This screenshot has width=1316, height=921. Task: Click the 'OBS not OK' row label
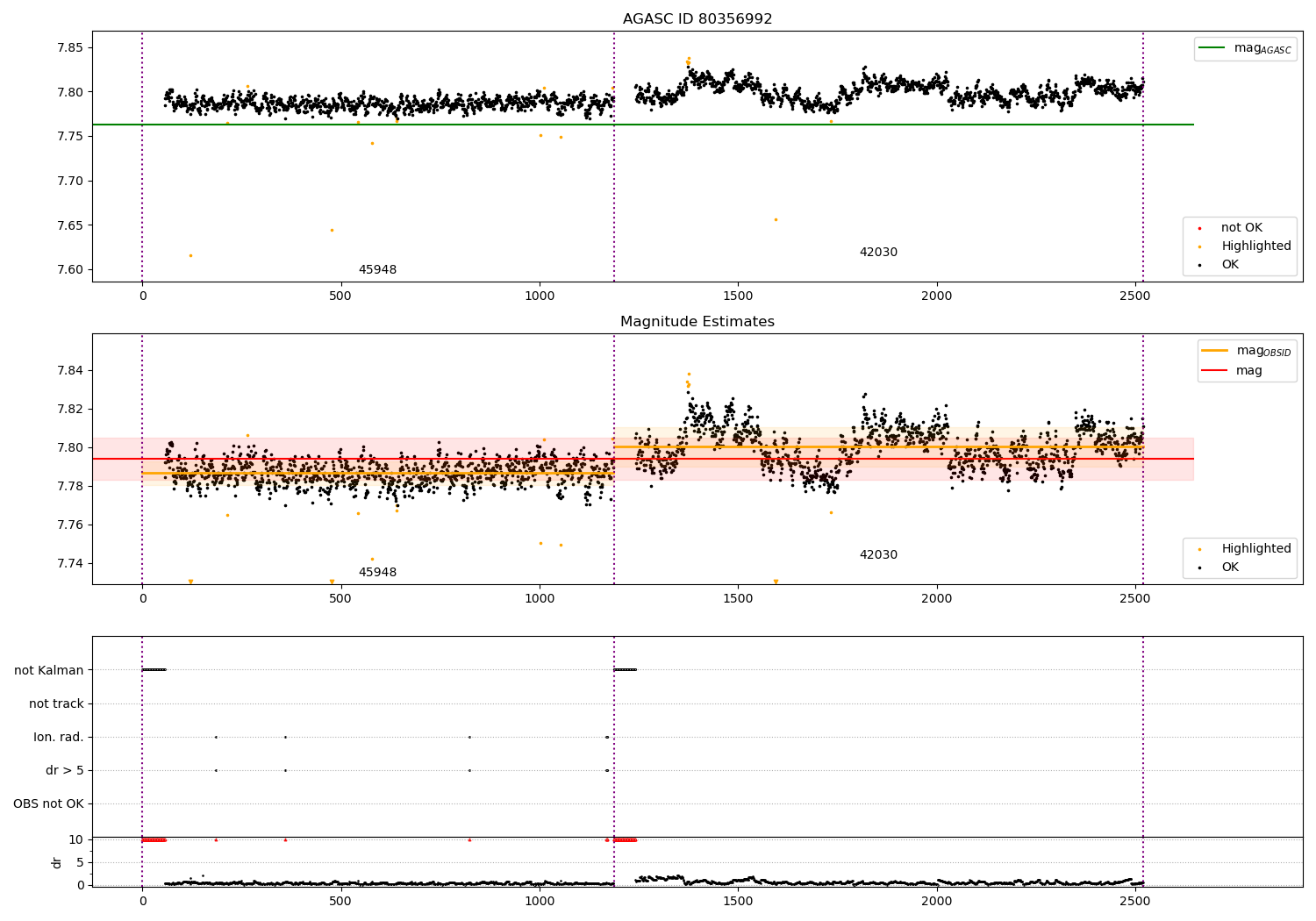(x=49, y=804)
